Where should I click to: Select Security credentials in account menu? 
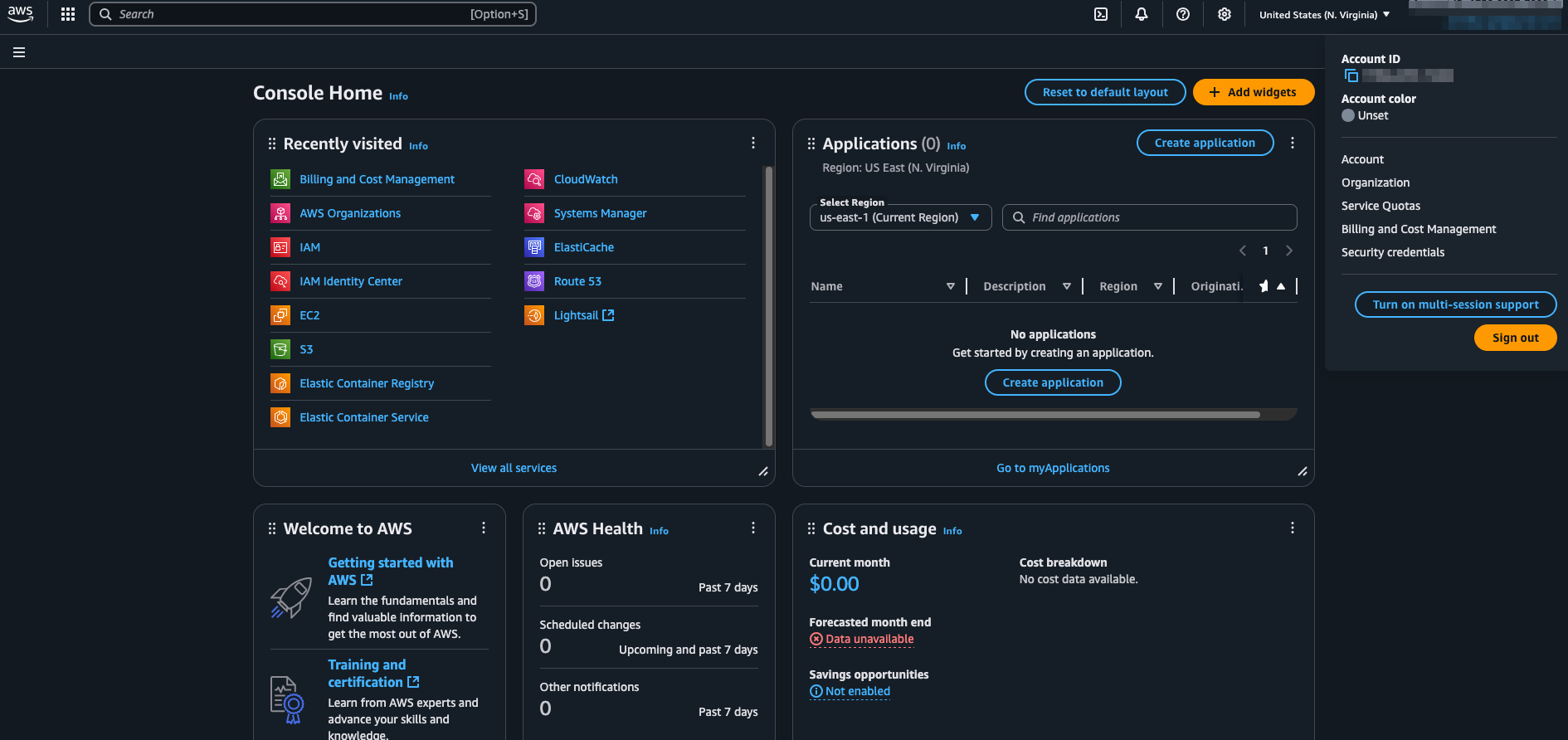click(1393, 252)
